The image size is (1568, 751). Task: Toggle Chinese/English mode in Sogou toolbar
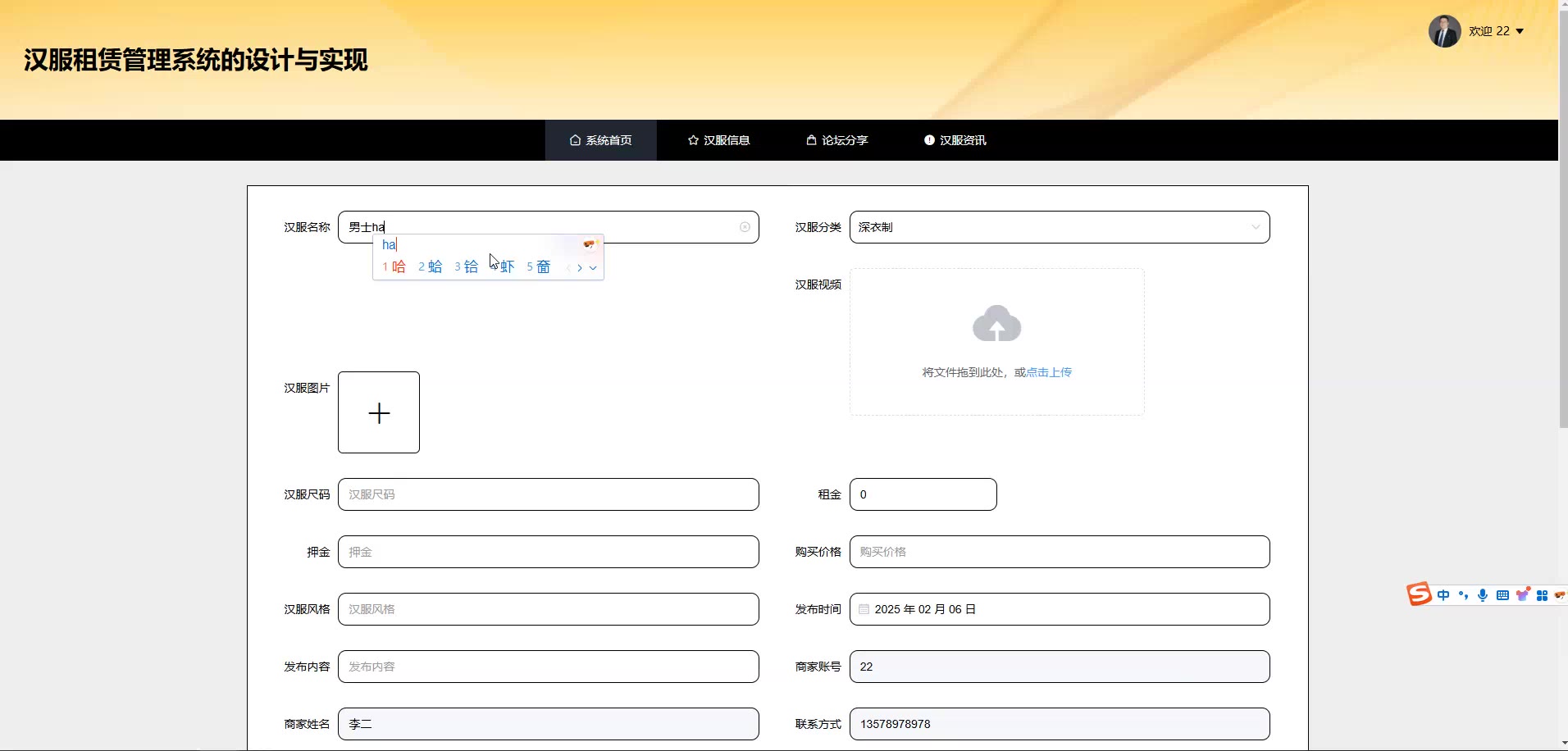click(1443, 595)
